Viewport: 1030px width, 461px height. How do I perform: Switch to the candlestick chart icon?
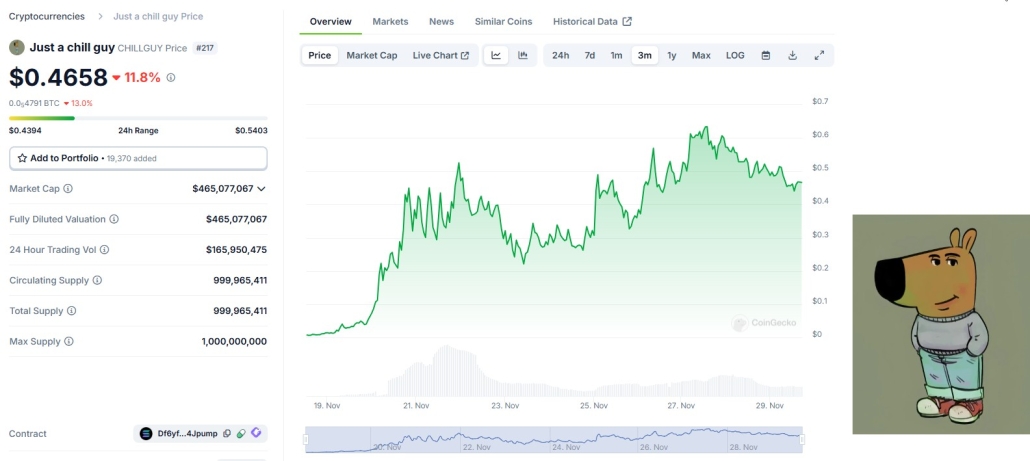(523, 55)
